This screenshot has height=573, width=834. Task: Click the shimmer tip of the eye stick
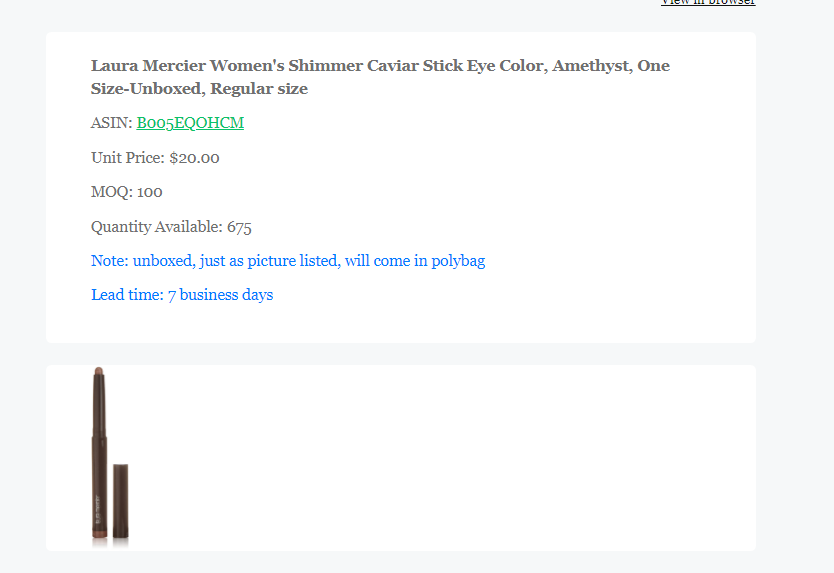click(x=98, y=371)
